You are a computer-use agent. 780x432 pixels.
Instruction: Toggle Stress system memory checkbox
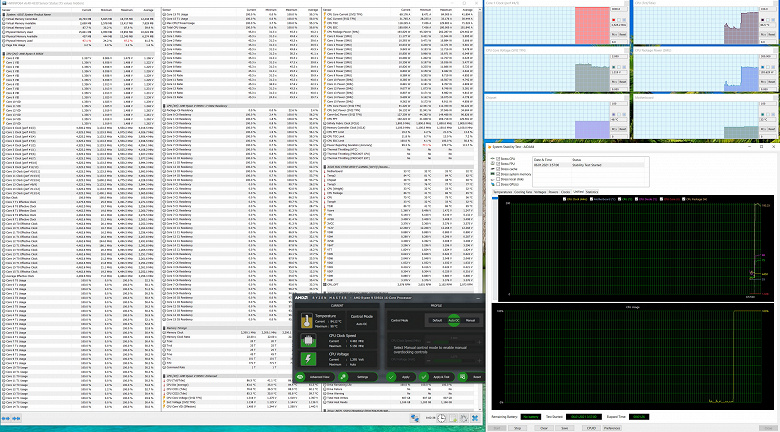[x=498, y=174]
